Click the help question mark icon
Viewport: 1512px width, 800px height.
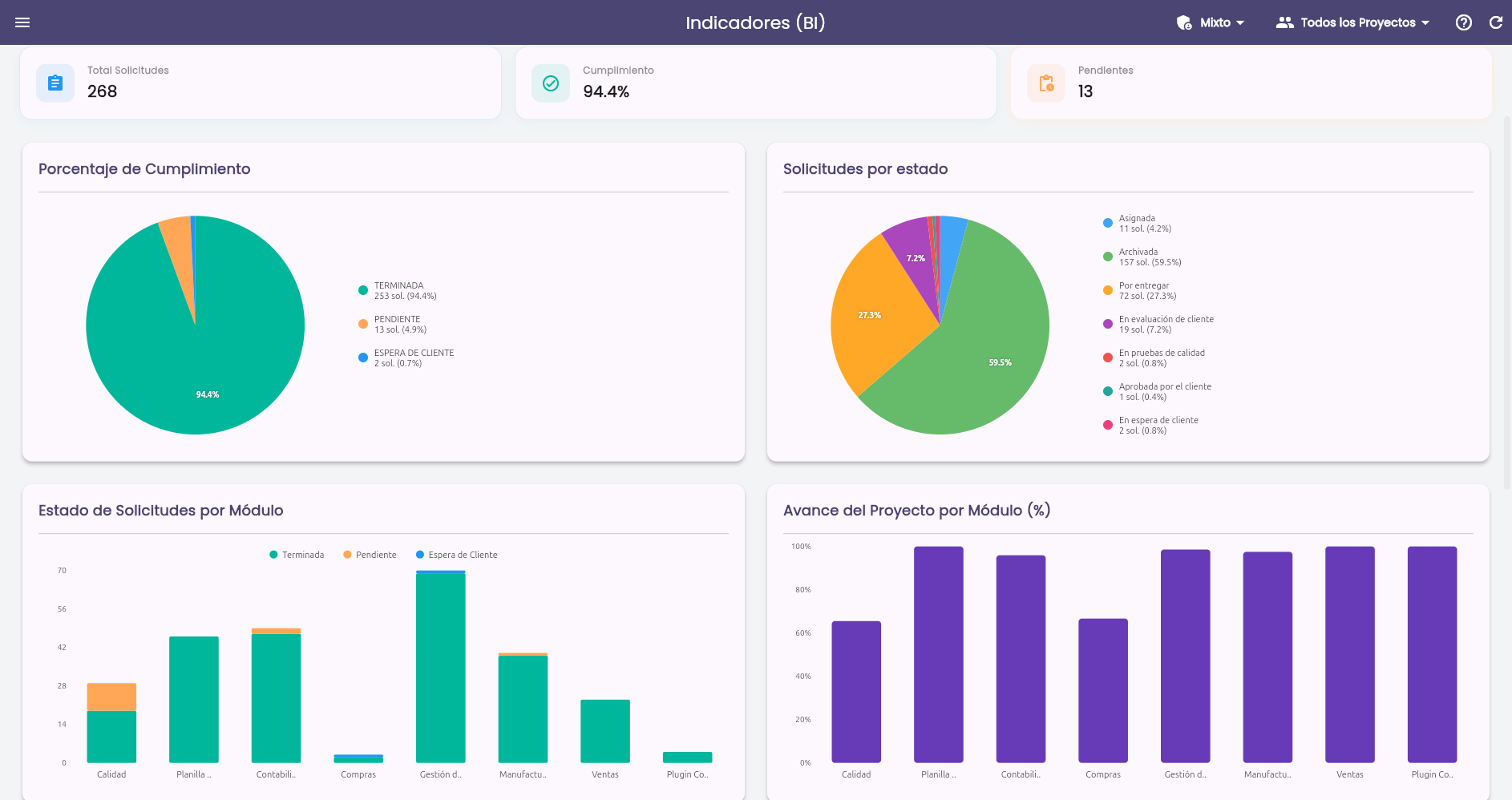pos(1464,22)
